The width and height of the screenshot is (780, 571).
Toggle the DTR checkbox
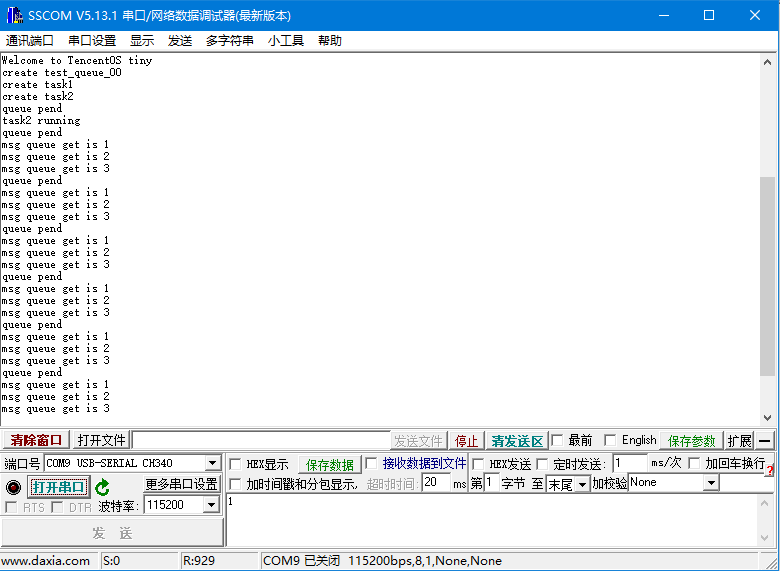(x=57, y=507)
